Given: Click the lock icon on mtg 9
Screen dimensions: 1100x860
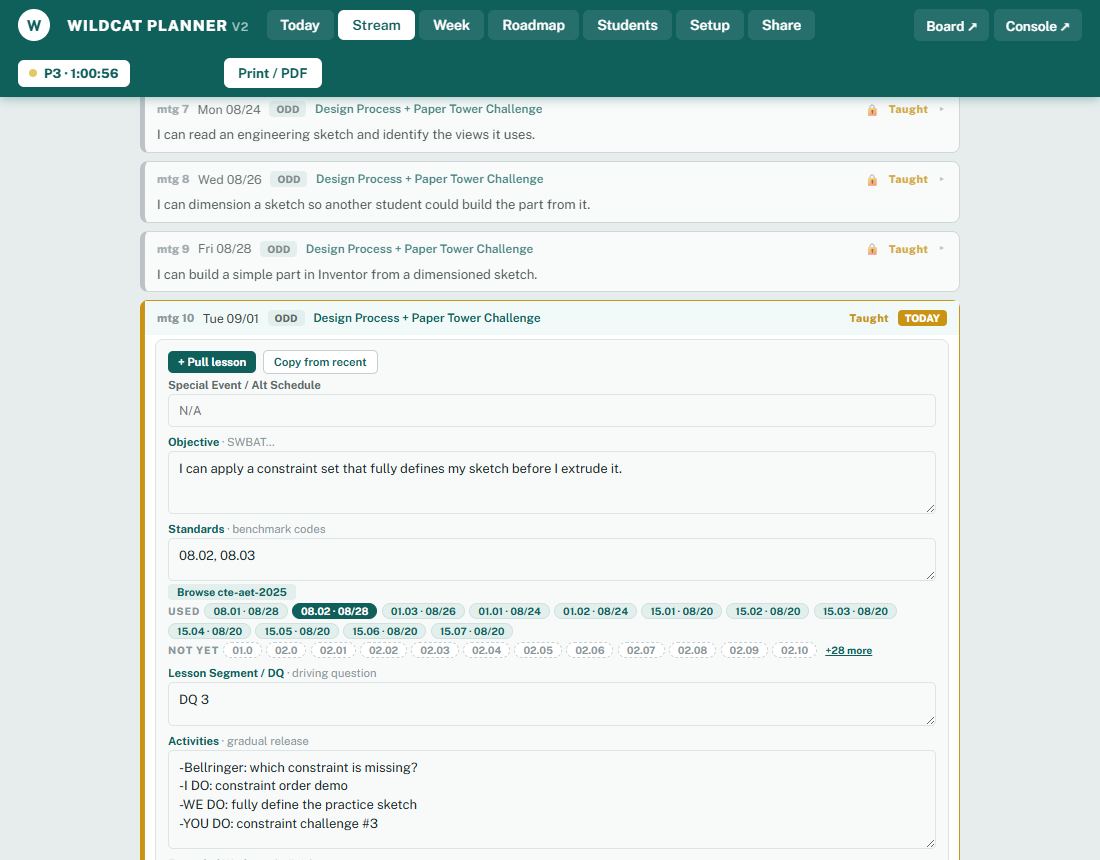Looking at the screenshot, I should tap(872, 249).
